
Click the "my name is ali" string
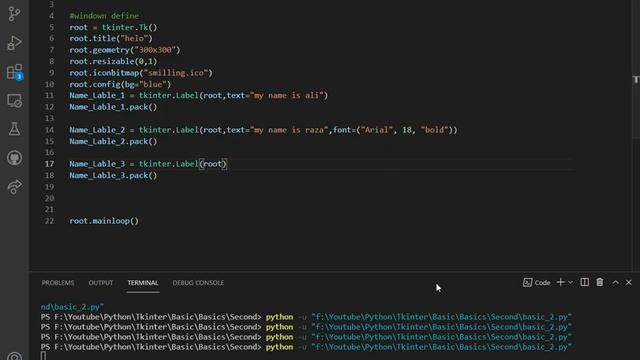(287, 96)
